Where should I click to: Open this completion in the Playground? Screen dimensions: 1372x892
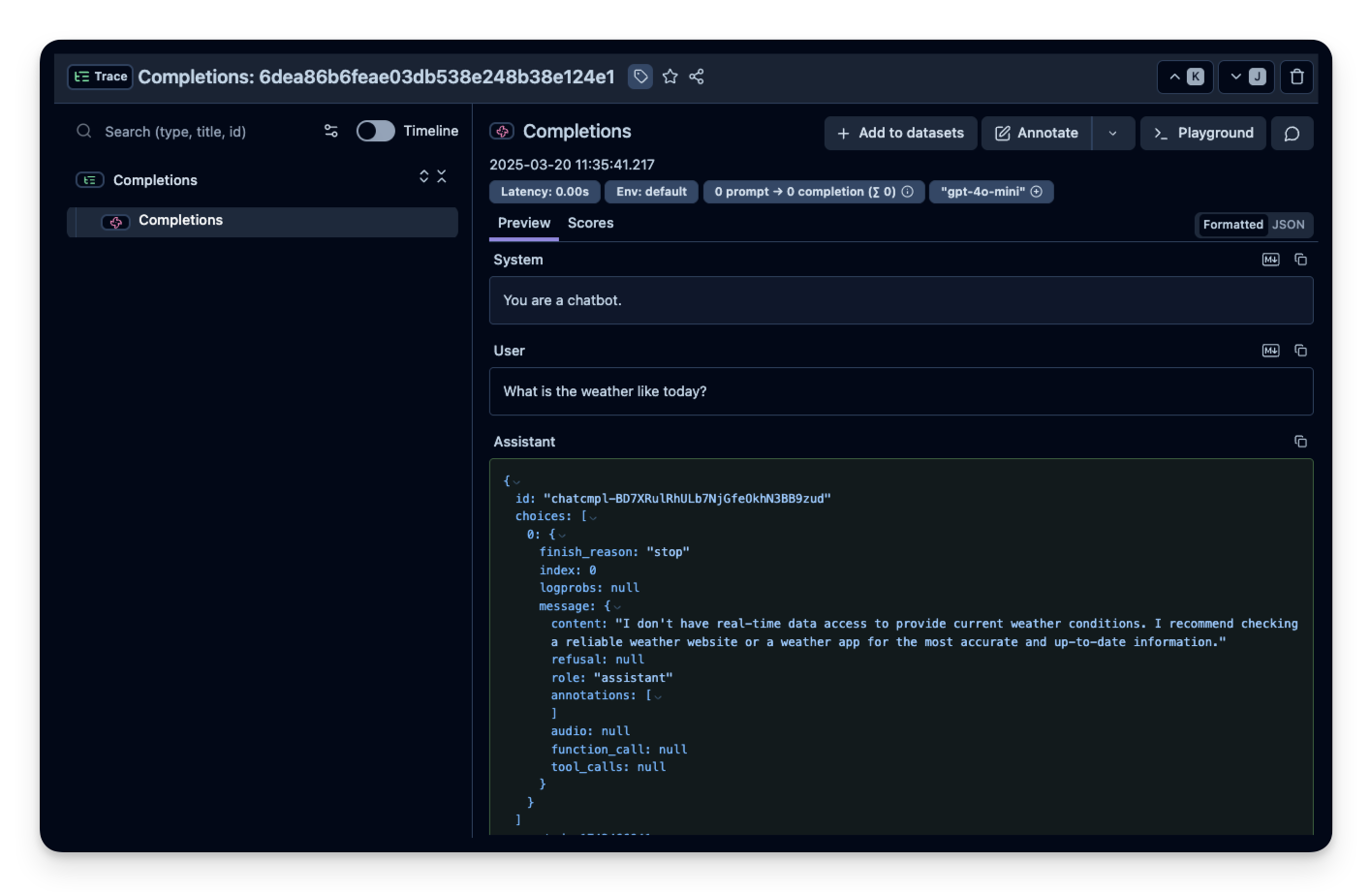pos(1202,133)
